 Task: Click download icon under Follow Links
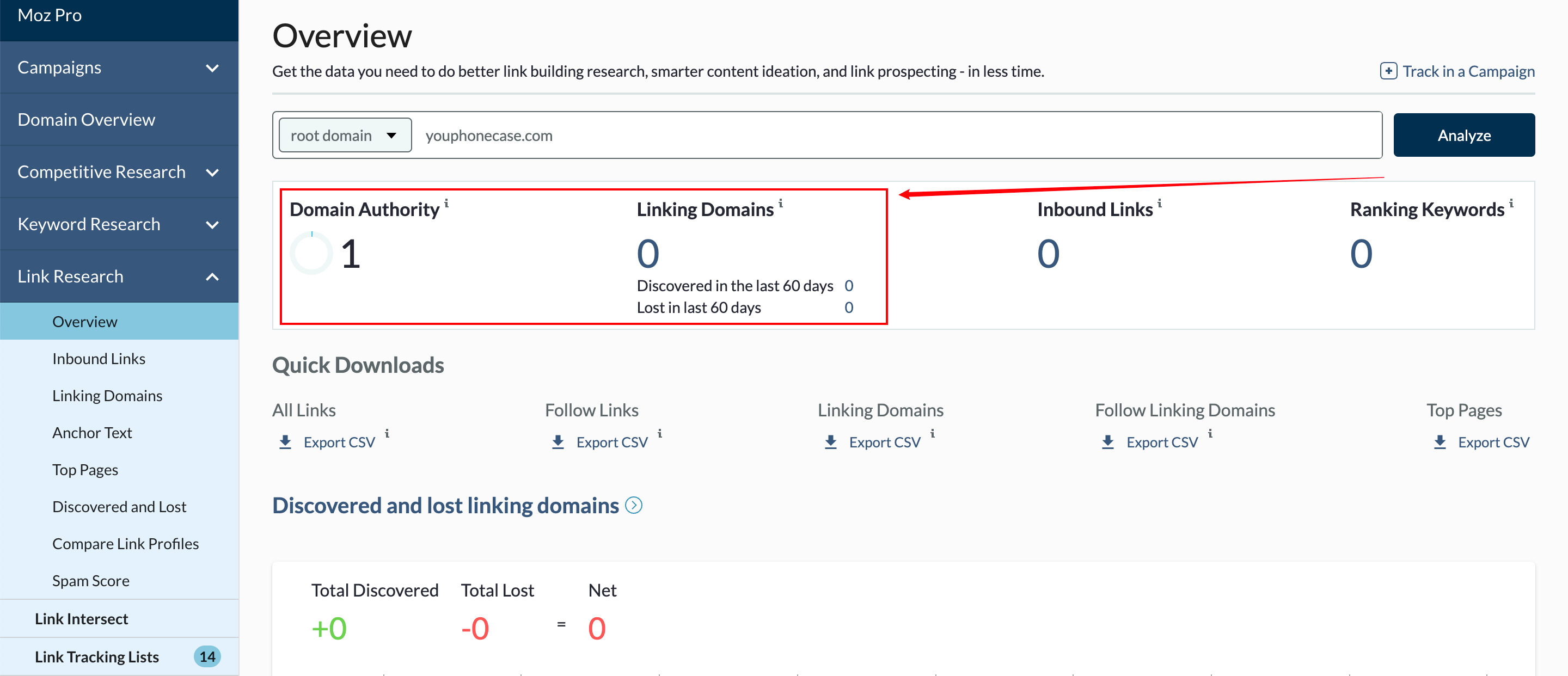[558, 442]
